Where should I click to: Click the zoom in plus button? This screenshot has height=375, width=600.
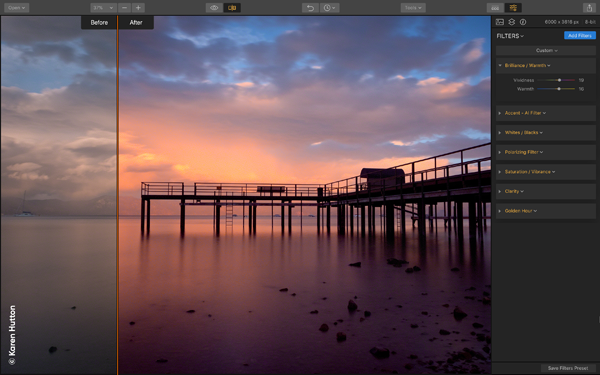[138, 8]
